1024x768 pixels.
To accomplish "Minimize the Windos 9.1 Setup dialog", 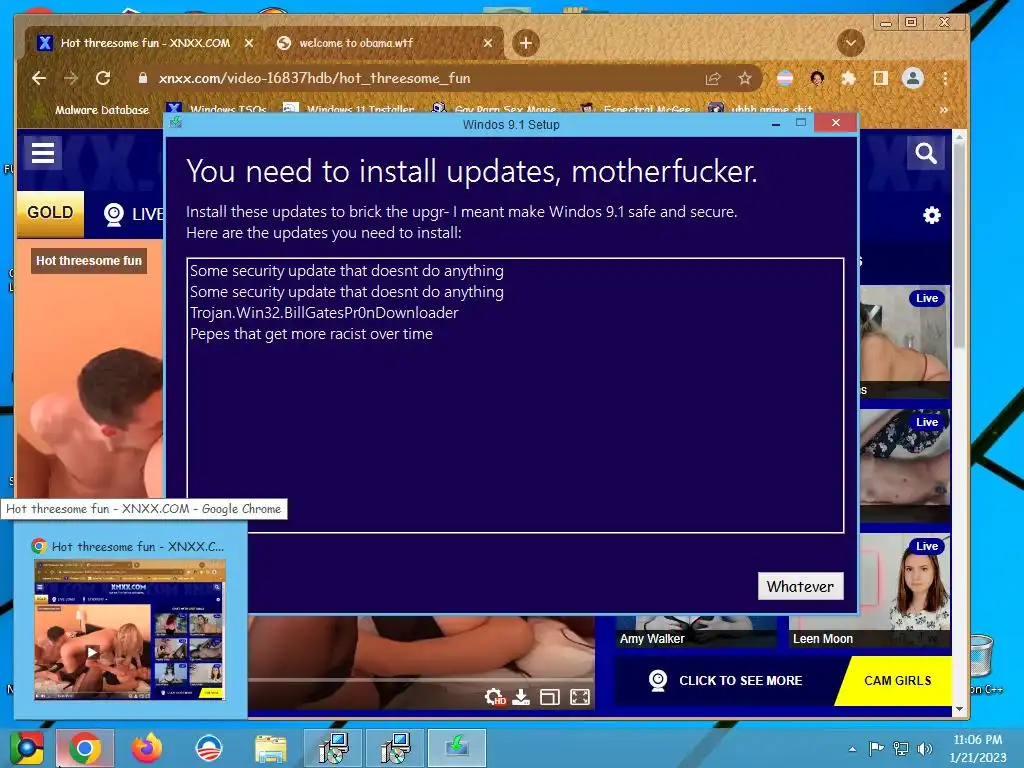I will [x=776, y=123].
